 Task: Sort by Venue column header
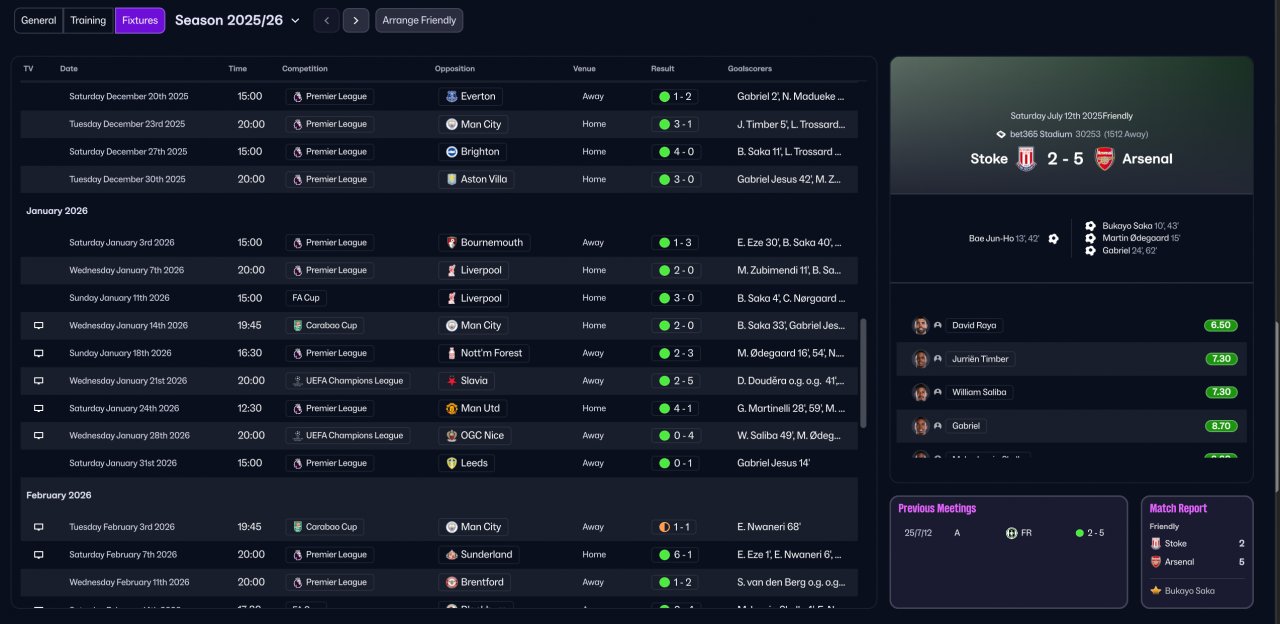point(584,69)
